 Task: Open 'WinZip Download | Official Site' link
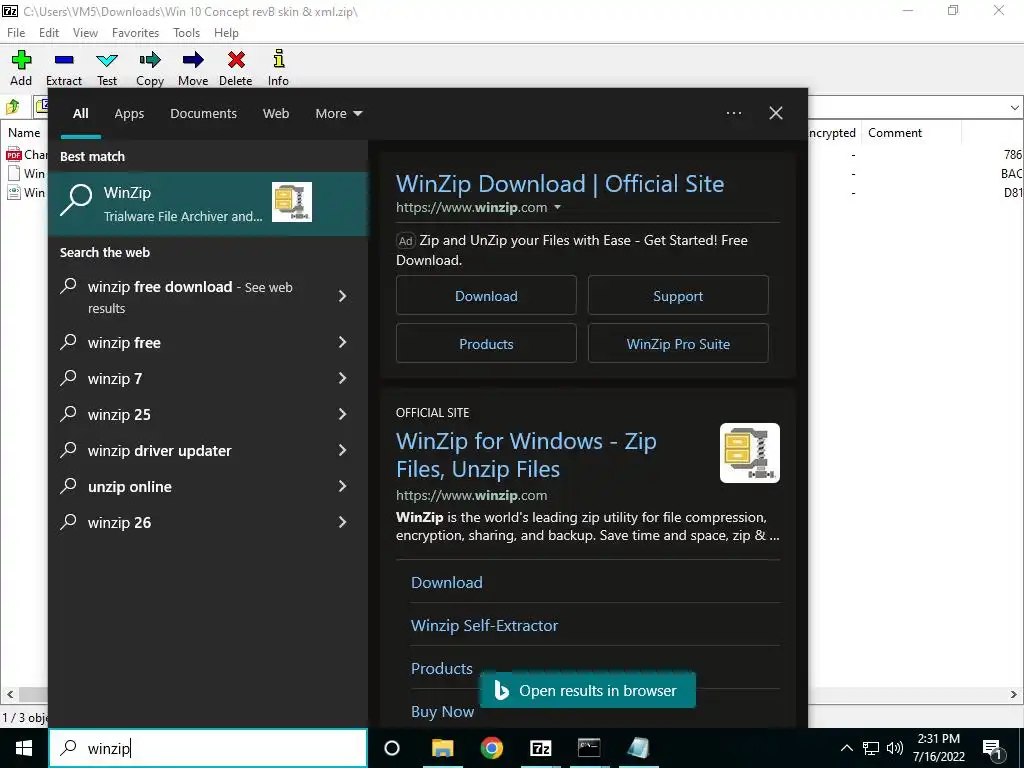[x=560, y=184]
